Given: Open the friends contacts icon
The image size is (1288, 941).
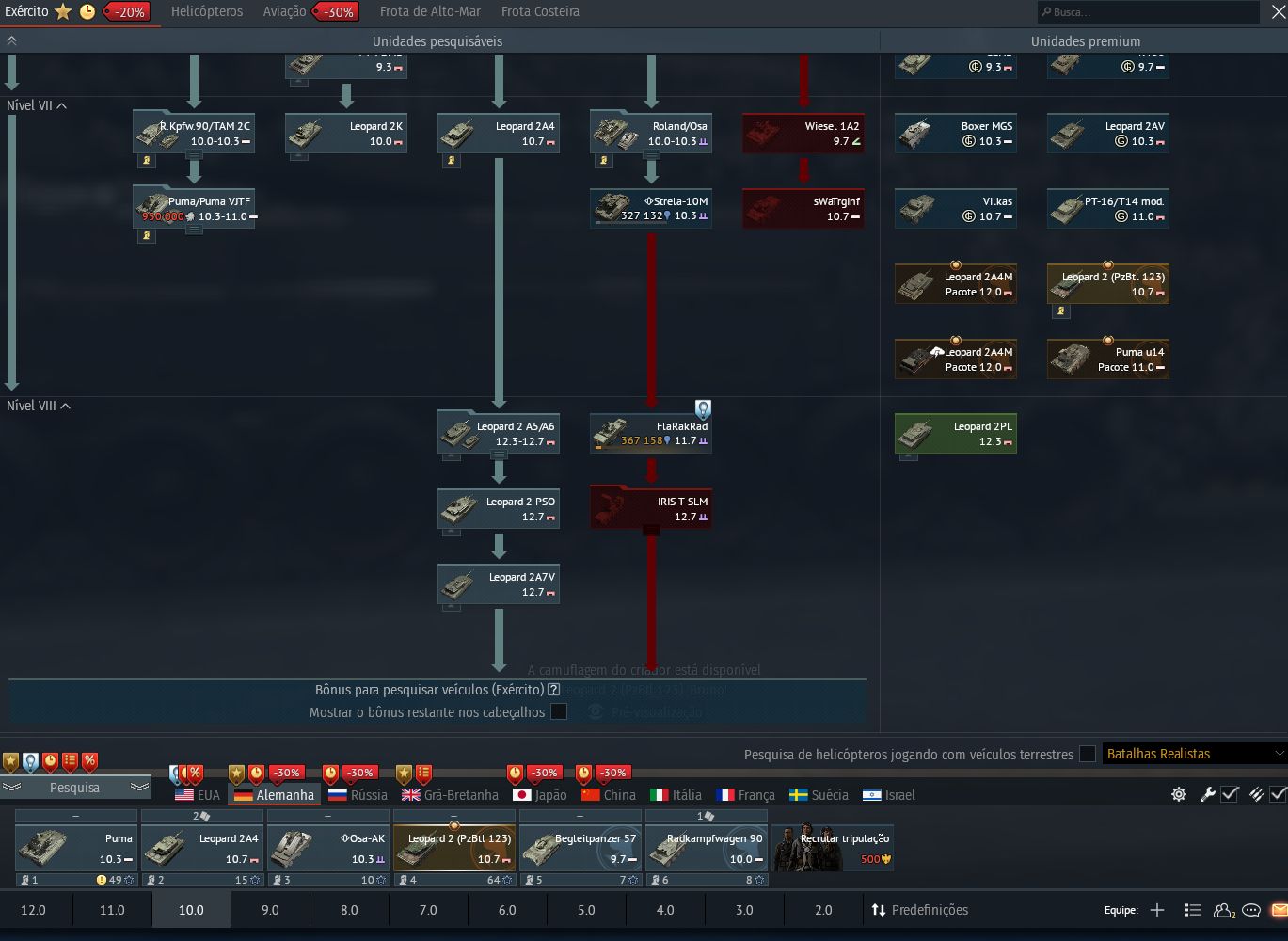Looking at the screenshot, I should click(x=1224, y=910).
